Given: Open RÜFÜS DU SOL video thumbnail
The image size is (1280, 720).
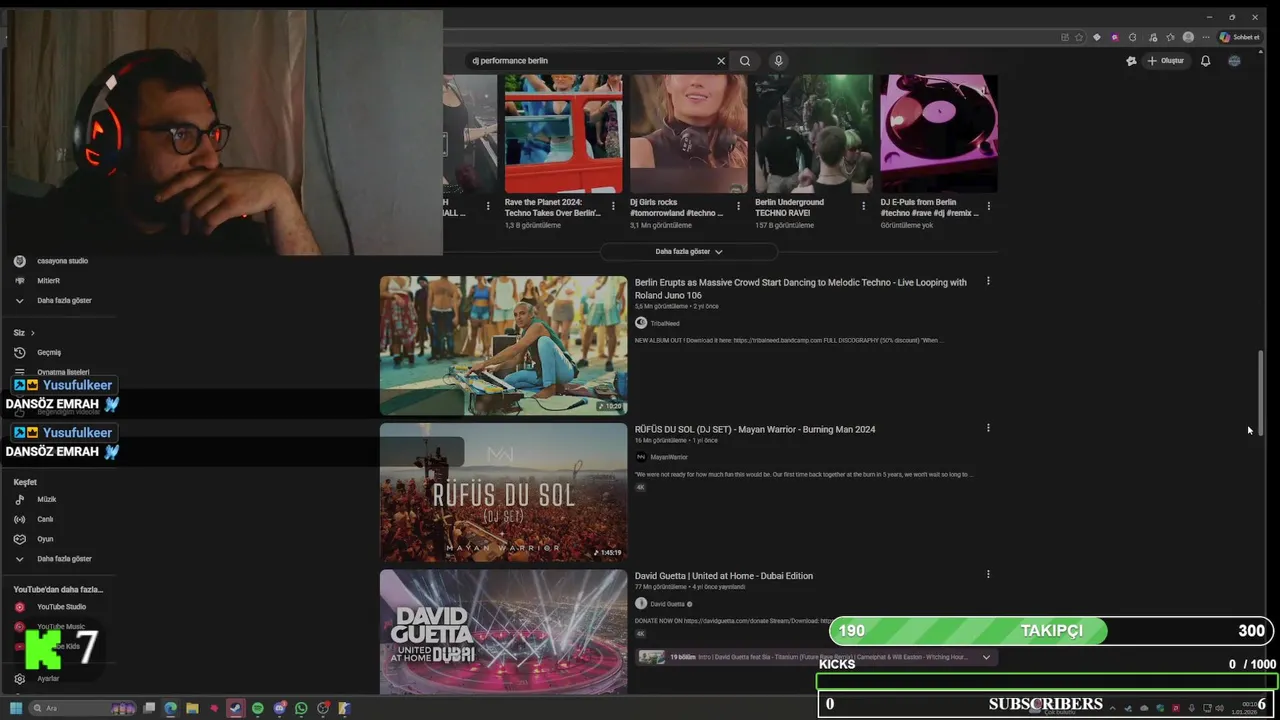Looking at the screenshot, I should point(503,492).
